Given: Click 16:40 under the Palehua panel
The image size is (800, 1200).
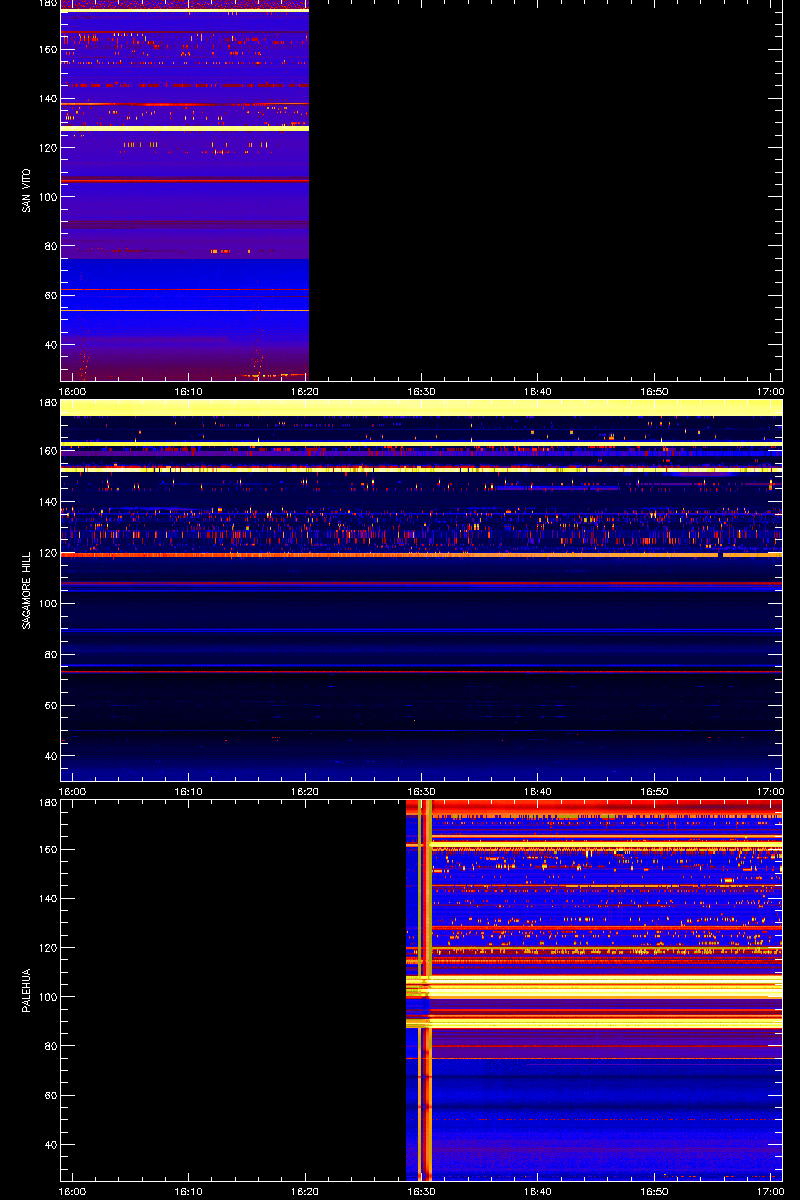Looking at the screenshot, I should 538,1191.
